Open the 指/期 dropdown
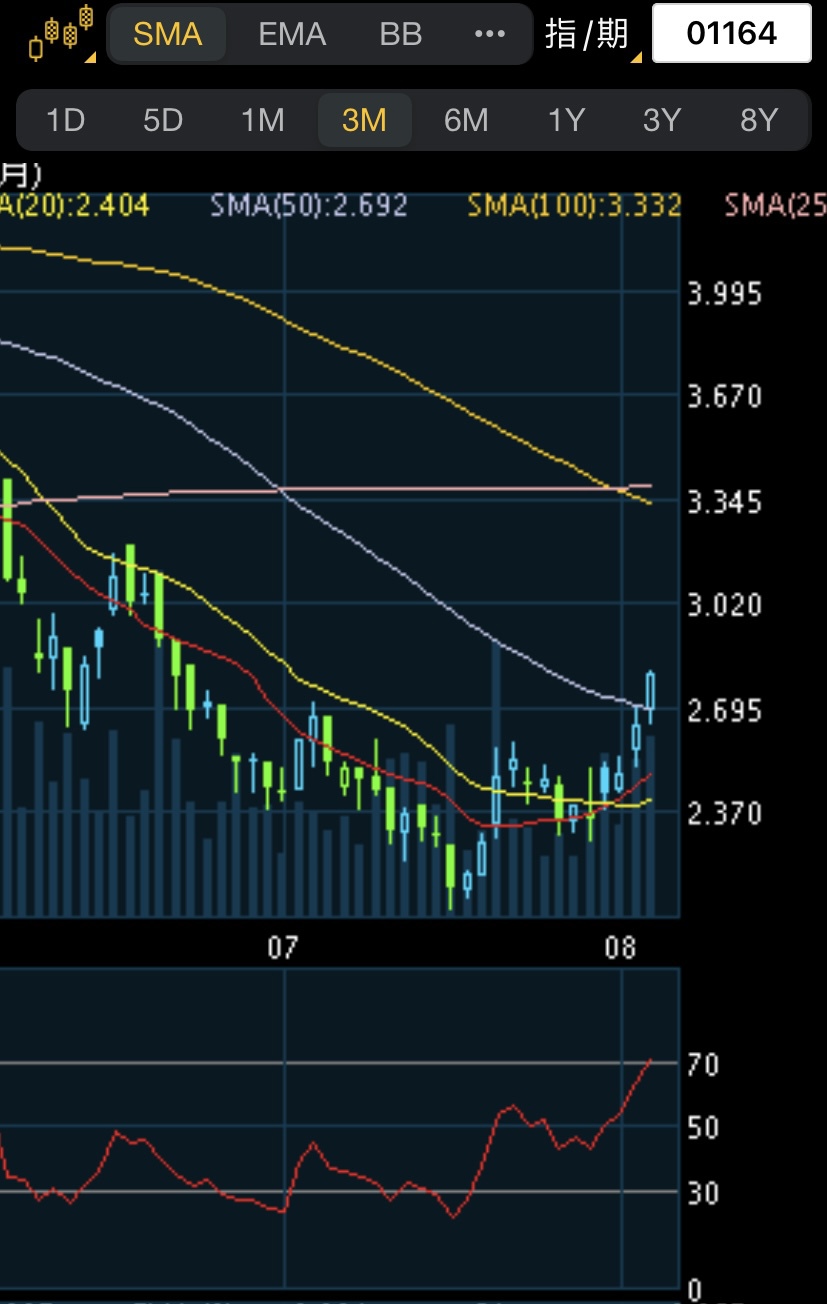 (592, 34)
